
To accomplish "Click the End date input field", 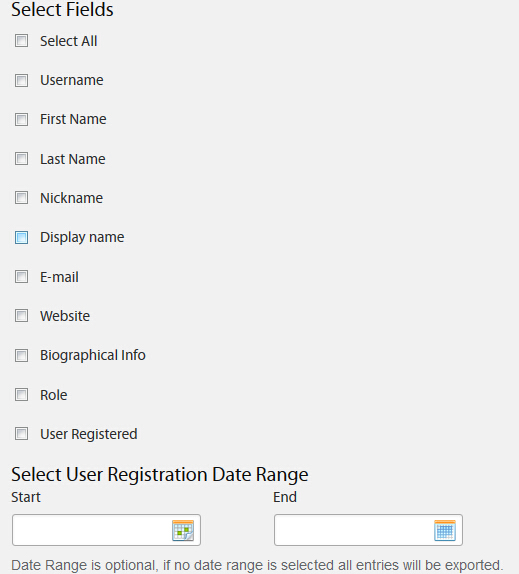I will (x=368, y=530).
